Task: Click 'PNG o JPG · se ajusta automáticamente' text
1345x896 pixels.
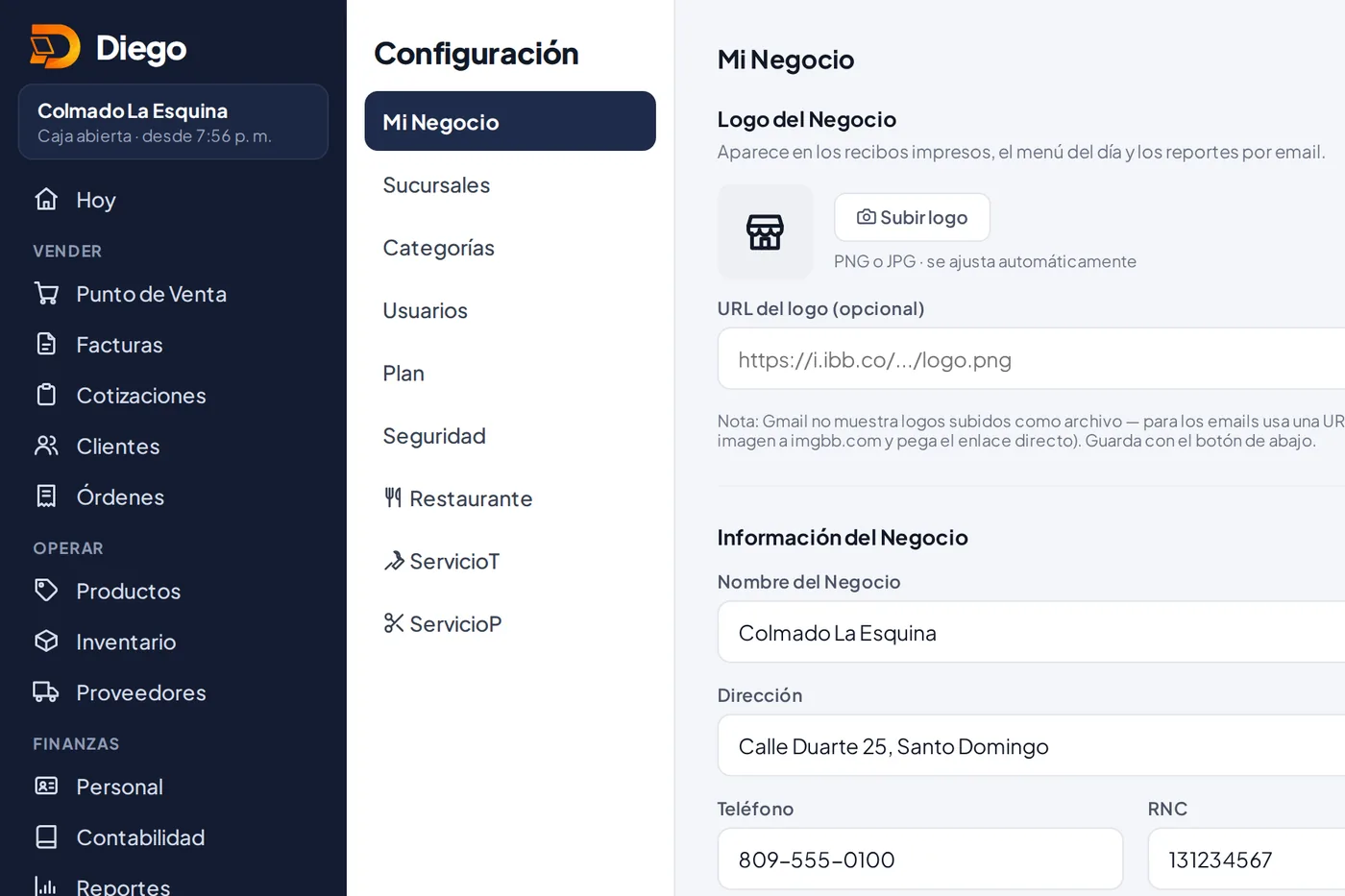Action: coord(985,261)
